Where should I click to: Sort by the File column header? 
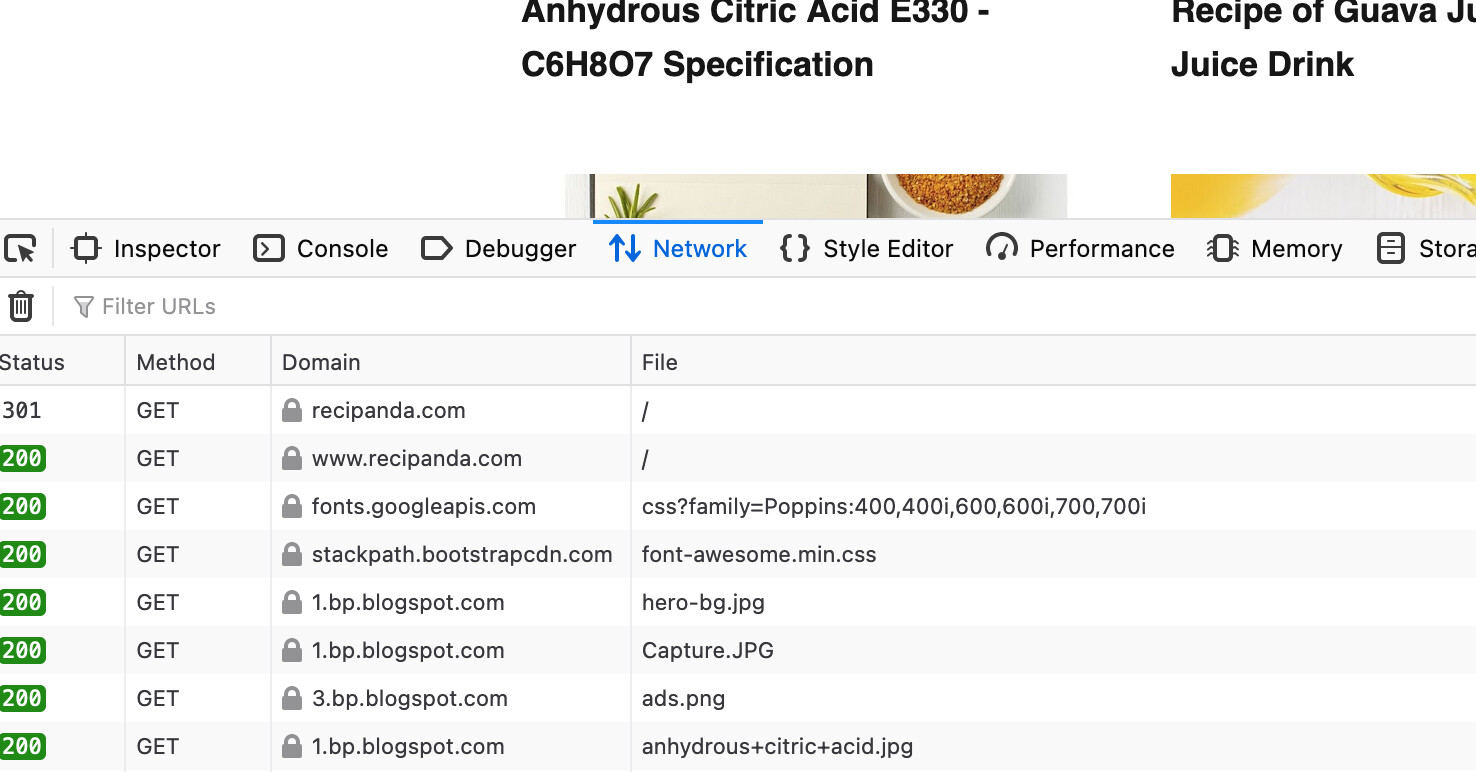point(660,362)
